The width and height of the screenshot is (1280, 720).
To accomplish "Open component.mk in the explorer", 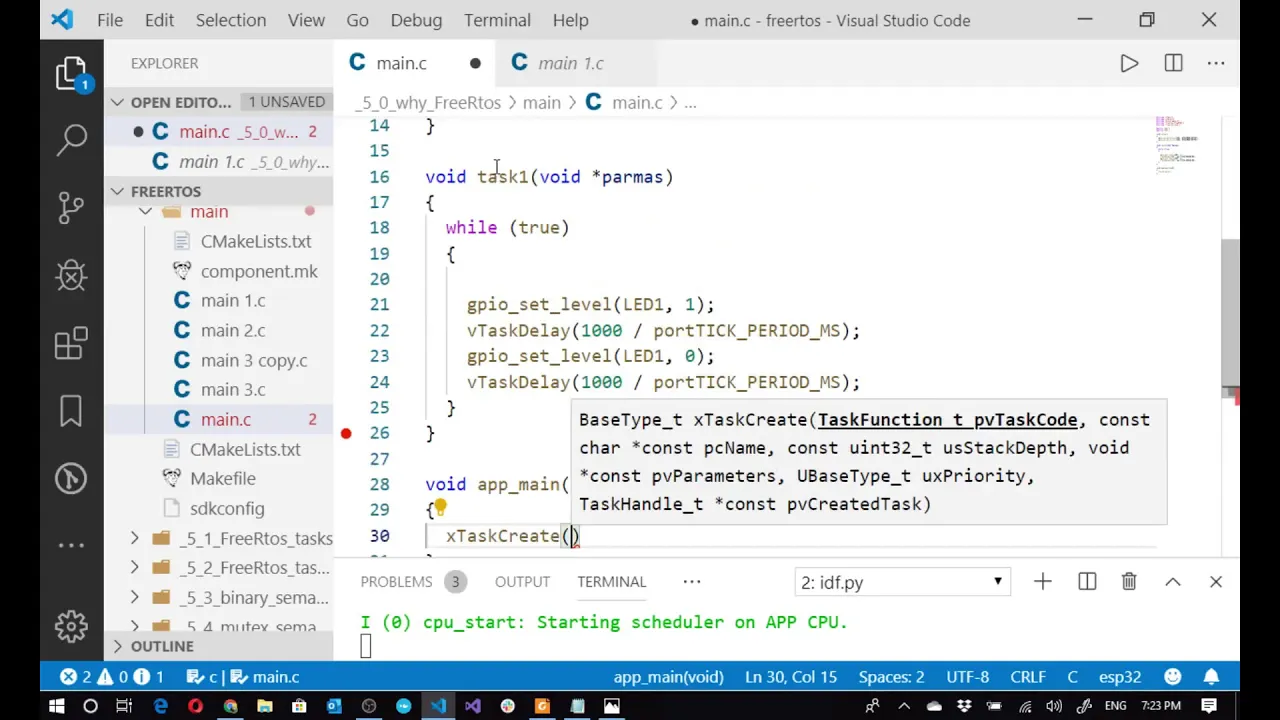I will tap(218, 271).
